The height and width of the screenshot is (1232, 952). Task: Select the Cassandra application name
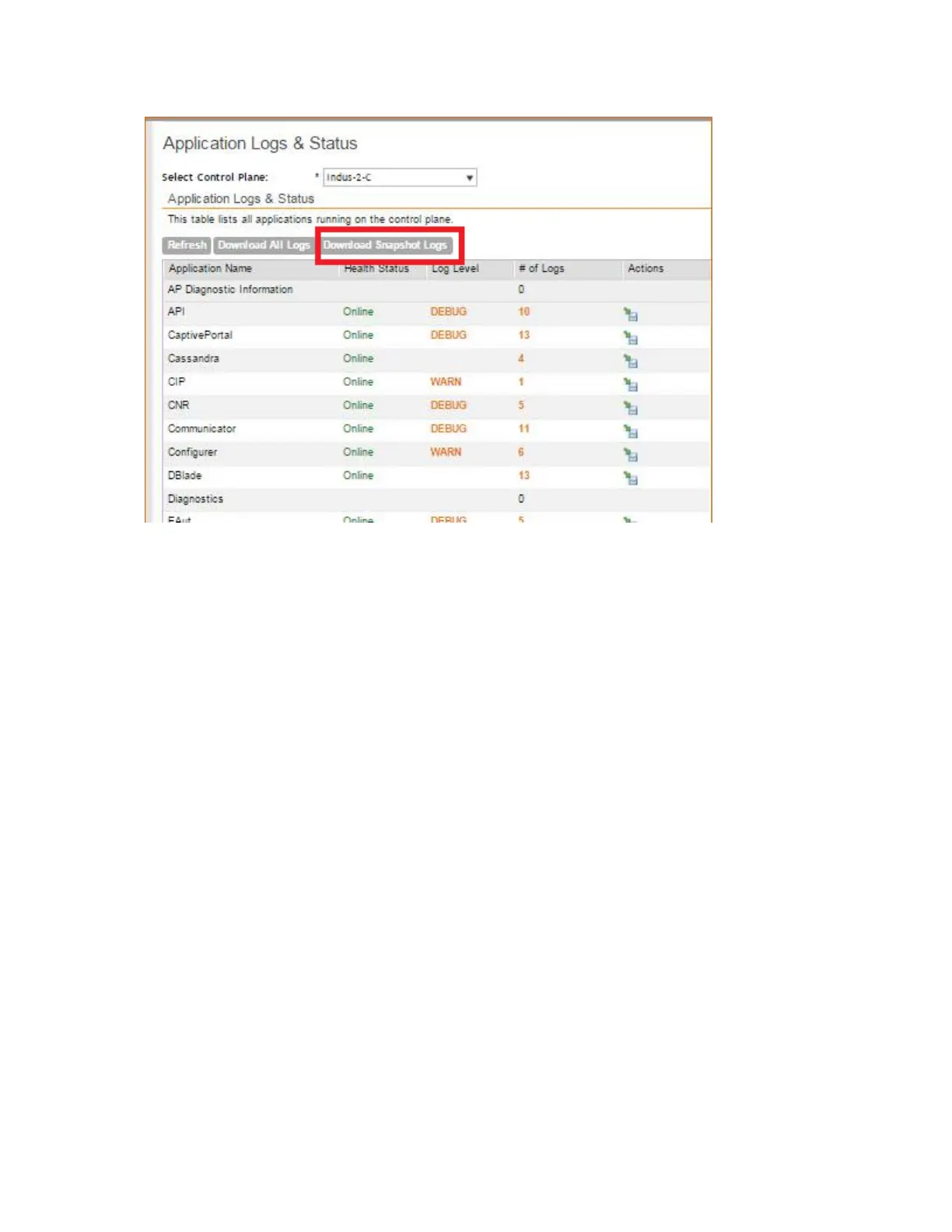[193, 359]
